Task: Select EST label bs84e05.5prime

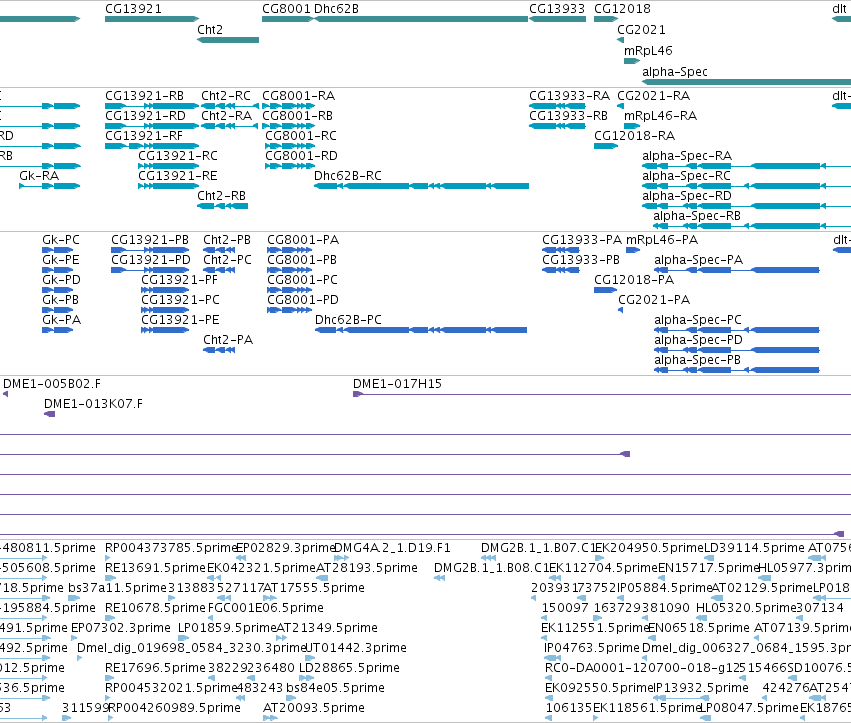Action: (x=335, y=688)
